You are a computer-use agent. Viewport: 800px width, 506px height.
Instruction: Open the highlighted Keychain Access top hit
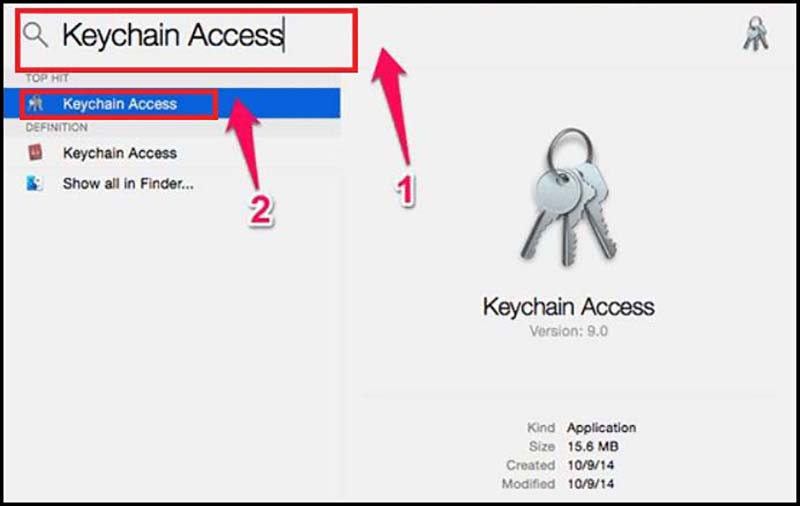coord(172,104)
